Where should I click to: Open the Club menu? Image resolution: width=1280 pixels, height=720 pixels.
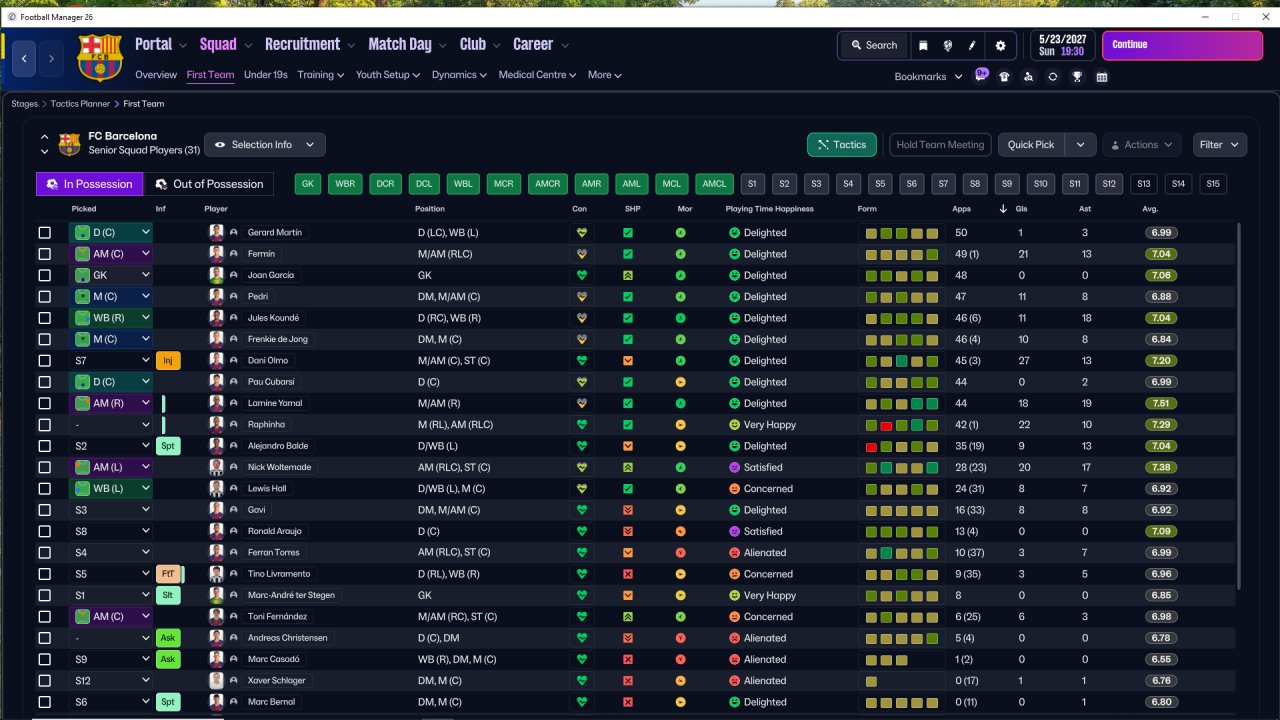tap(479, 45)
